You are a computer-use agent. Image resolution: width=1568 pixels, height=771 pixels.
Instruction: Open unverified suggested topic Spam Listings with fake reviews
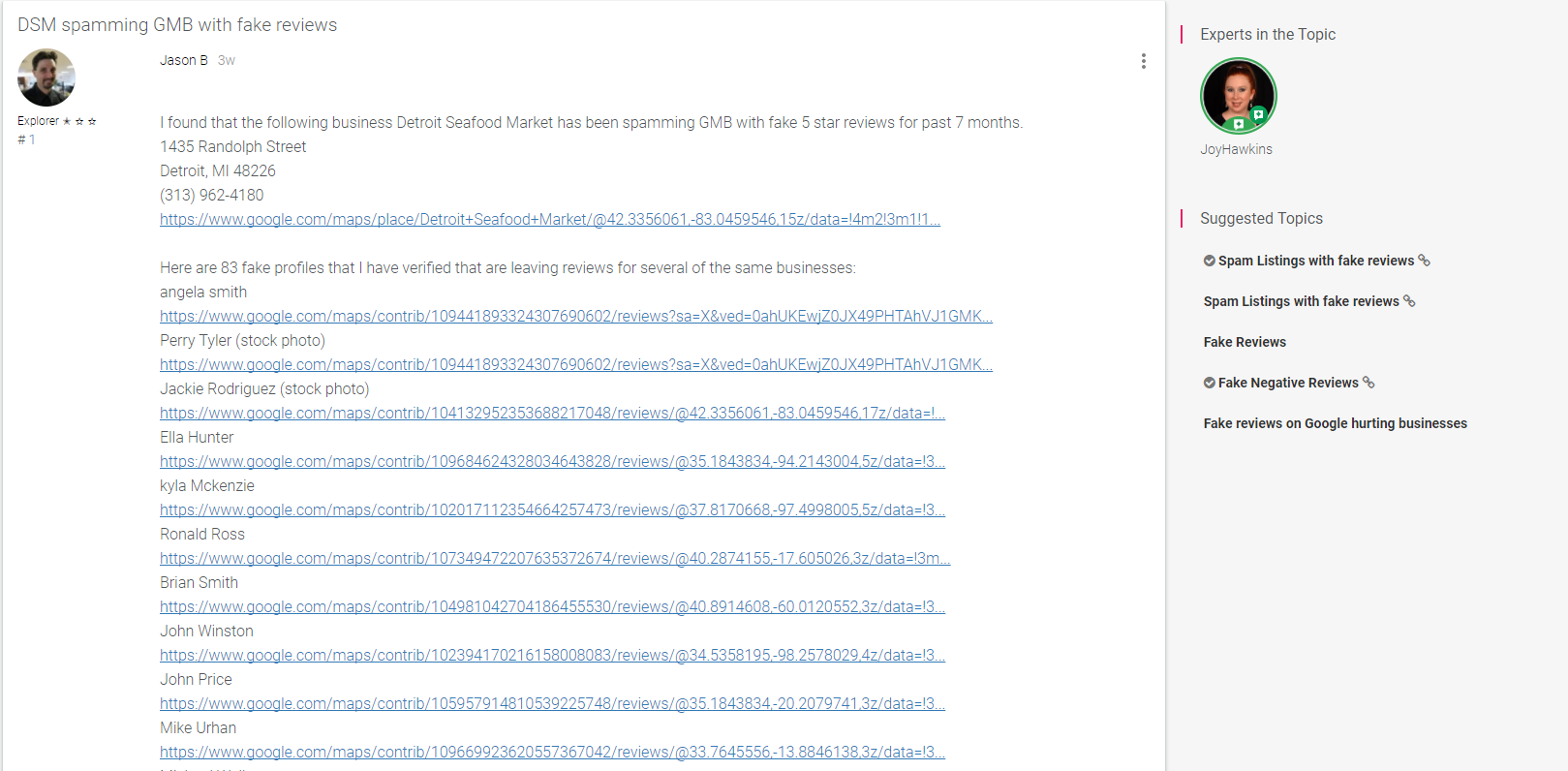(x=1301, y=301)
